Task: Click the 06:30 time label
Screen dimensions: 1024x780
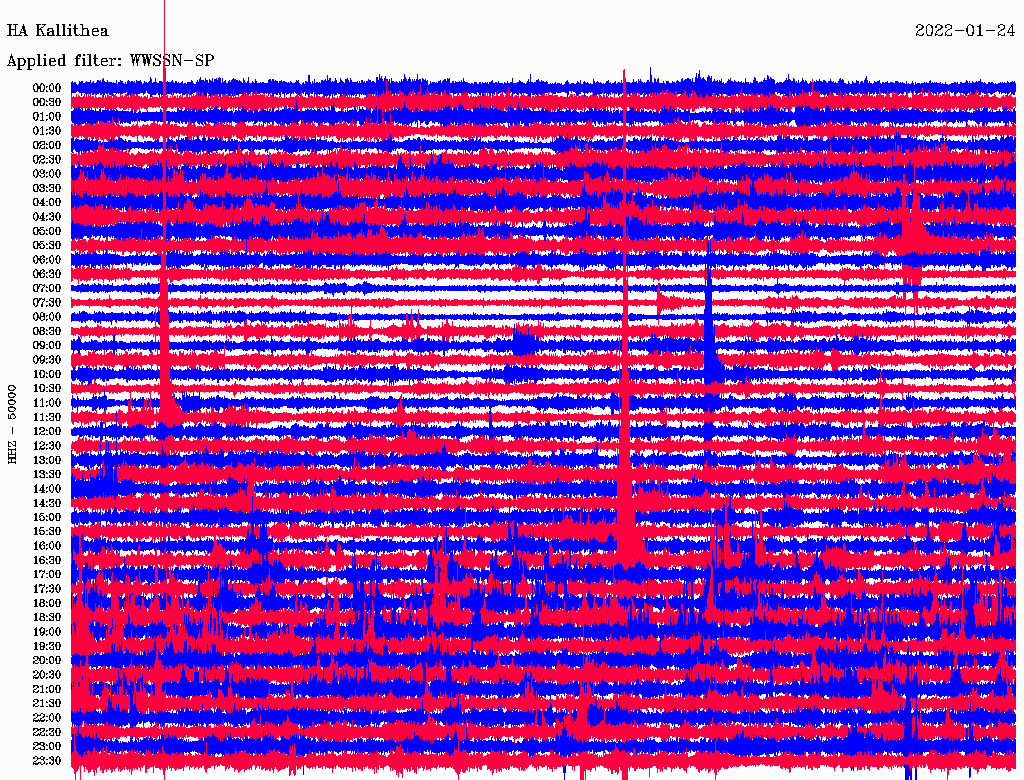Action: pyautogui.click(x=46, y=274)
